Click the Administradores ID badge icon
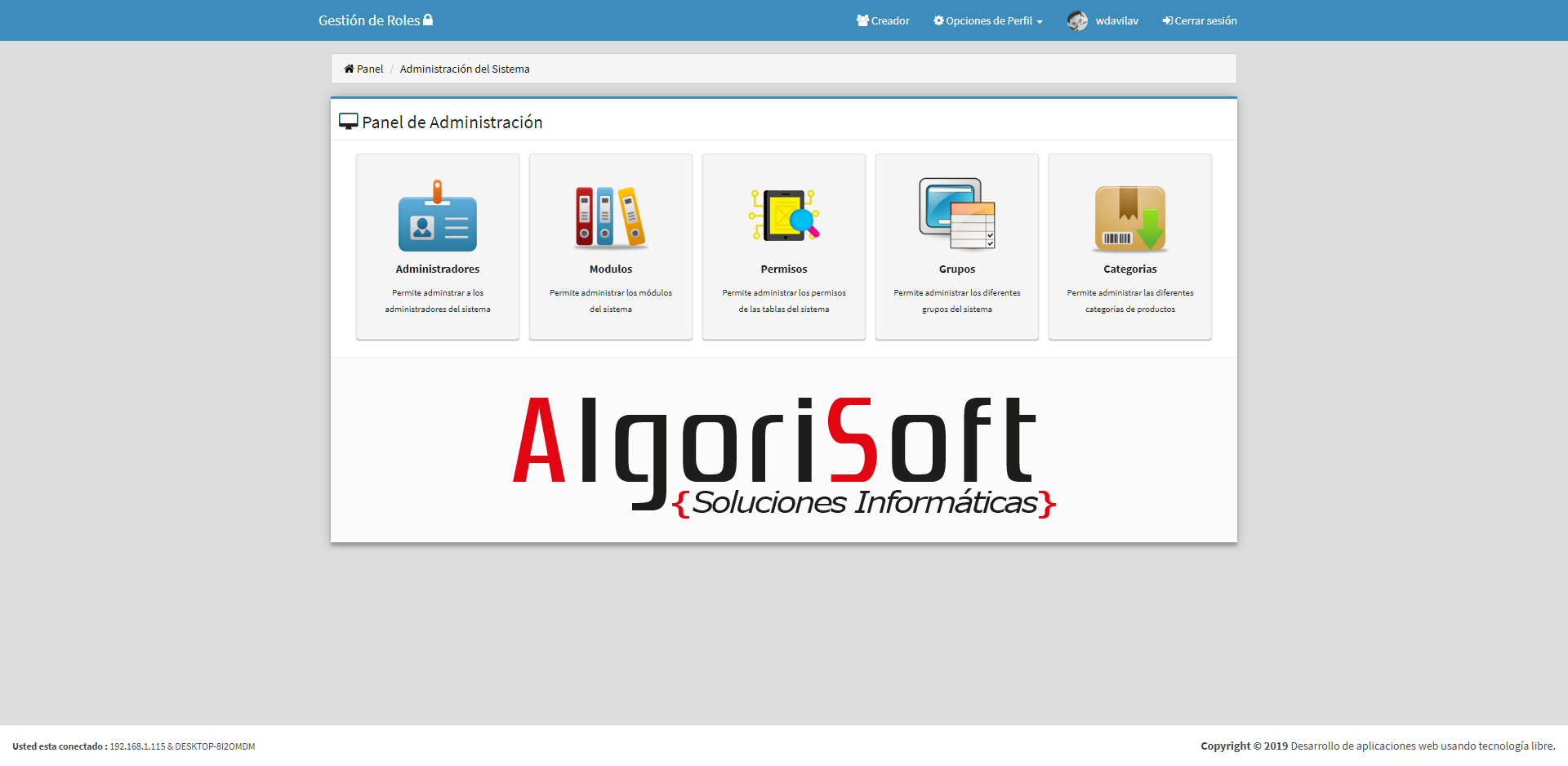The width and height of the screenshot is (1568, 766). tap(437, 217)
